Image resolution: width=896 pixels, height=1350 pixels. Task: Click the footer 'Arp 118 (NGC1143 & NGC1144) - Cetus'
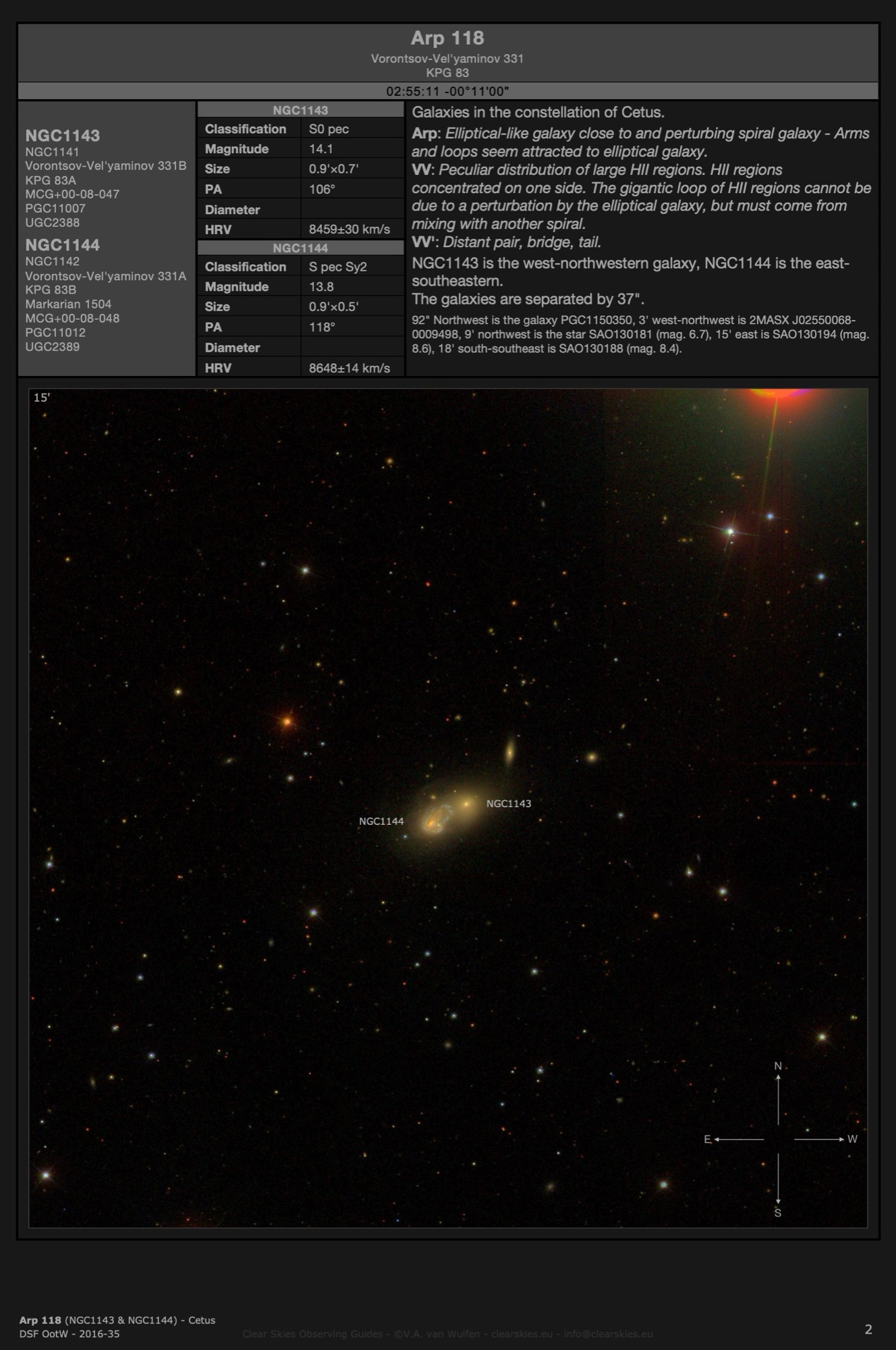click(117, 1320)
